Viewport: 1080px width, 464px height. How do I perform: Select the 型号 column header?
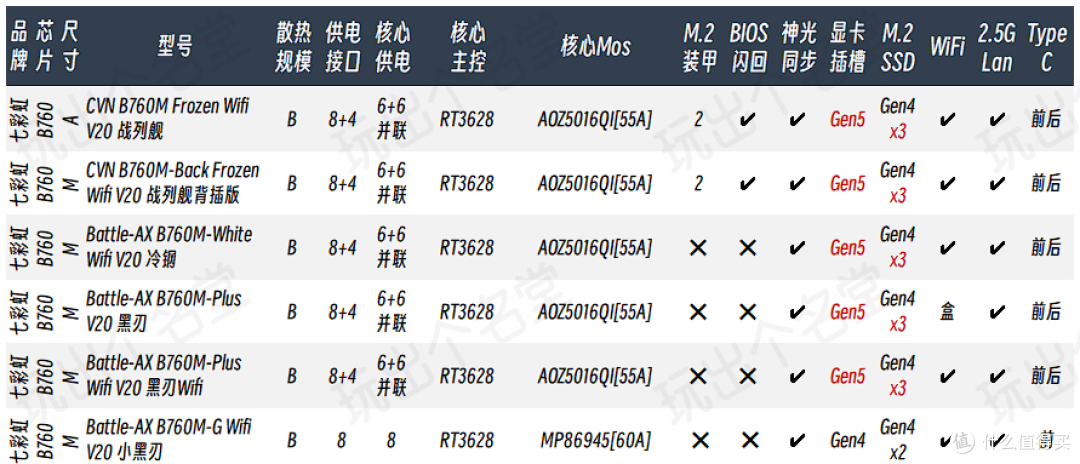[174, 47]
